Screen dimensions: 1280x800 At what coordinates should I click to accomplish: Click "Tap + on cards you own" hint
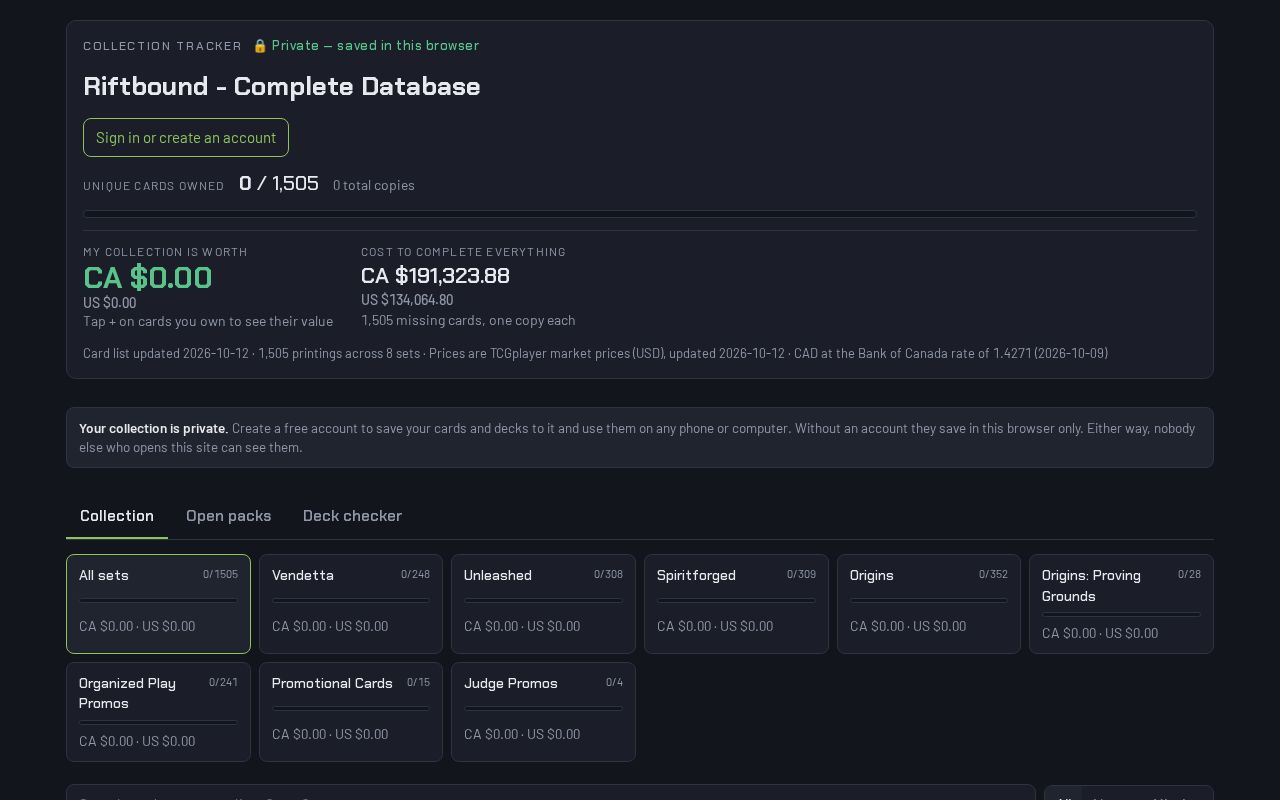point(208,321)
